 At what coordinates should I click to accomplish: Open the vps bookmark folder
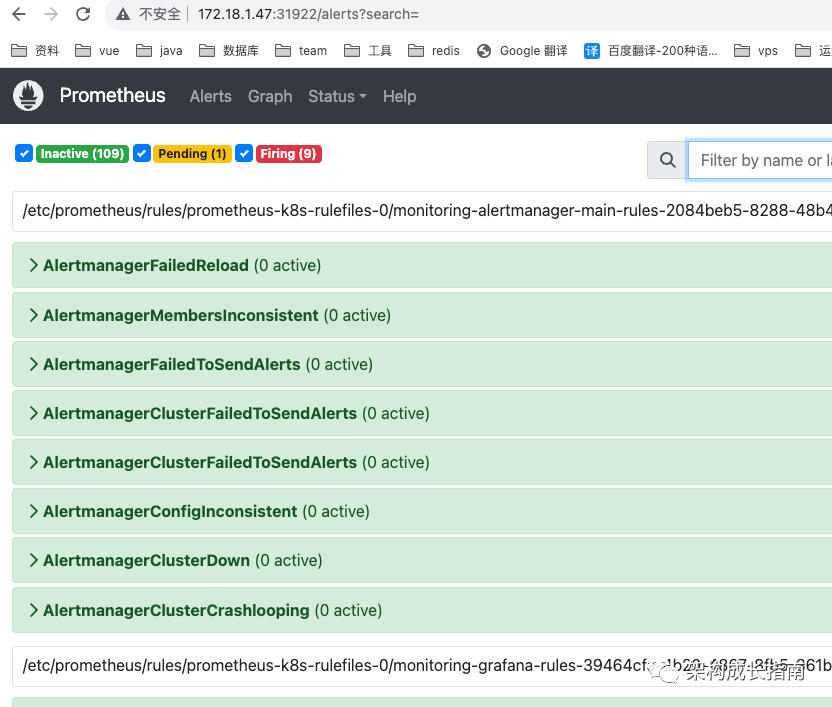pos(756,50)
